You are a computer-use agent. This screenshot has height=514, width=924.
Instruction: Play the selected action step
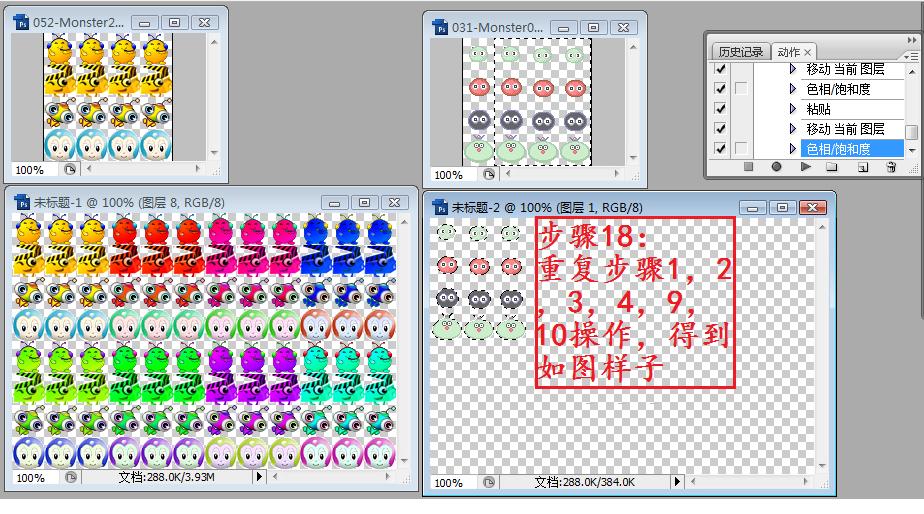point(805,167)
